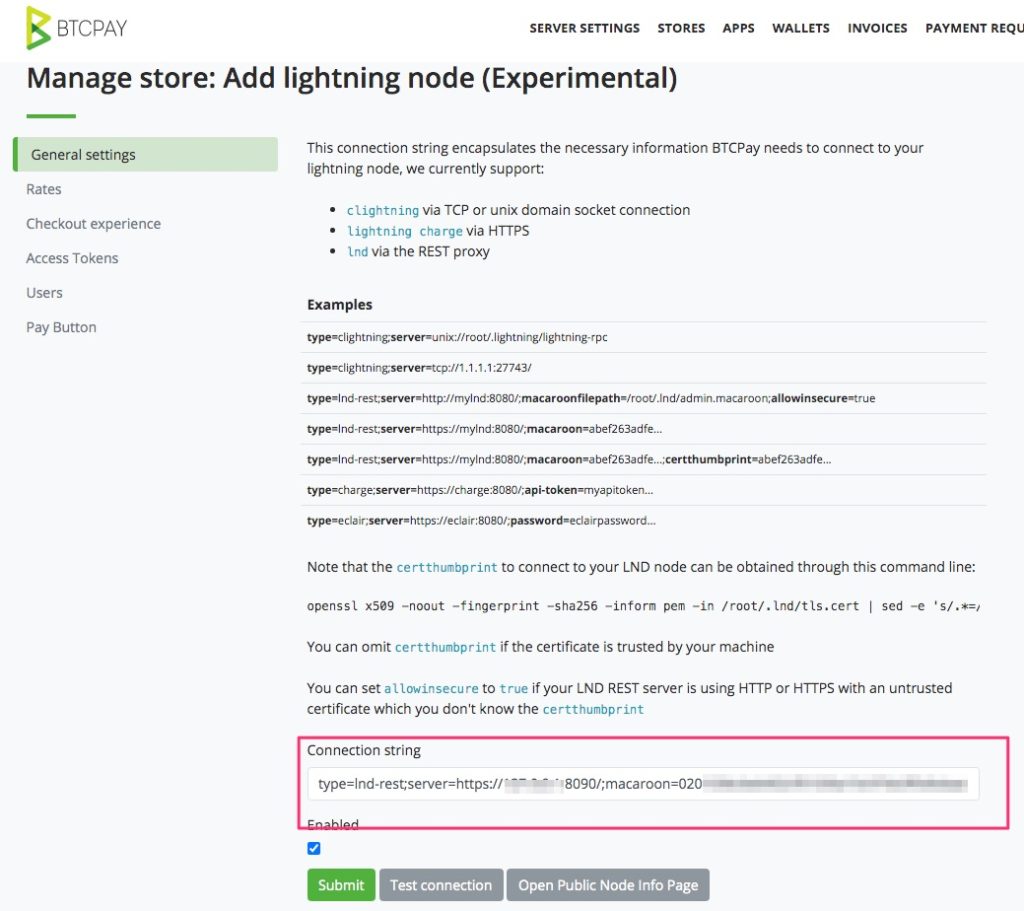
Task: Go to Access Tokens
Action: (72, 259)
